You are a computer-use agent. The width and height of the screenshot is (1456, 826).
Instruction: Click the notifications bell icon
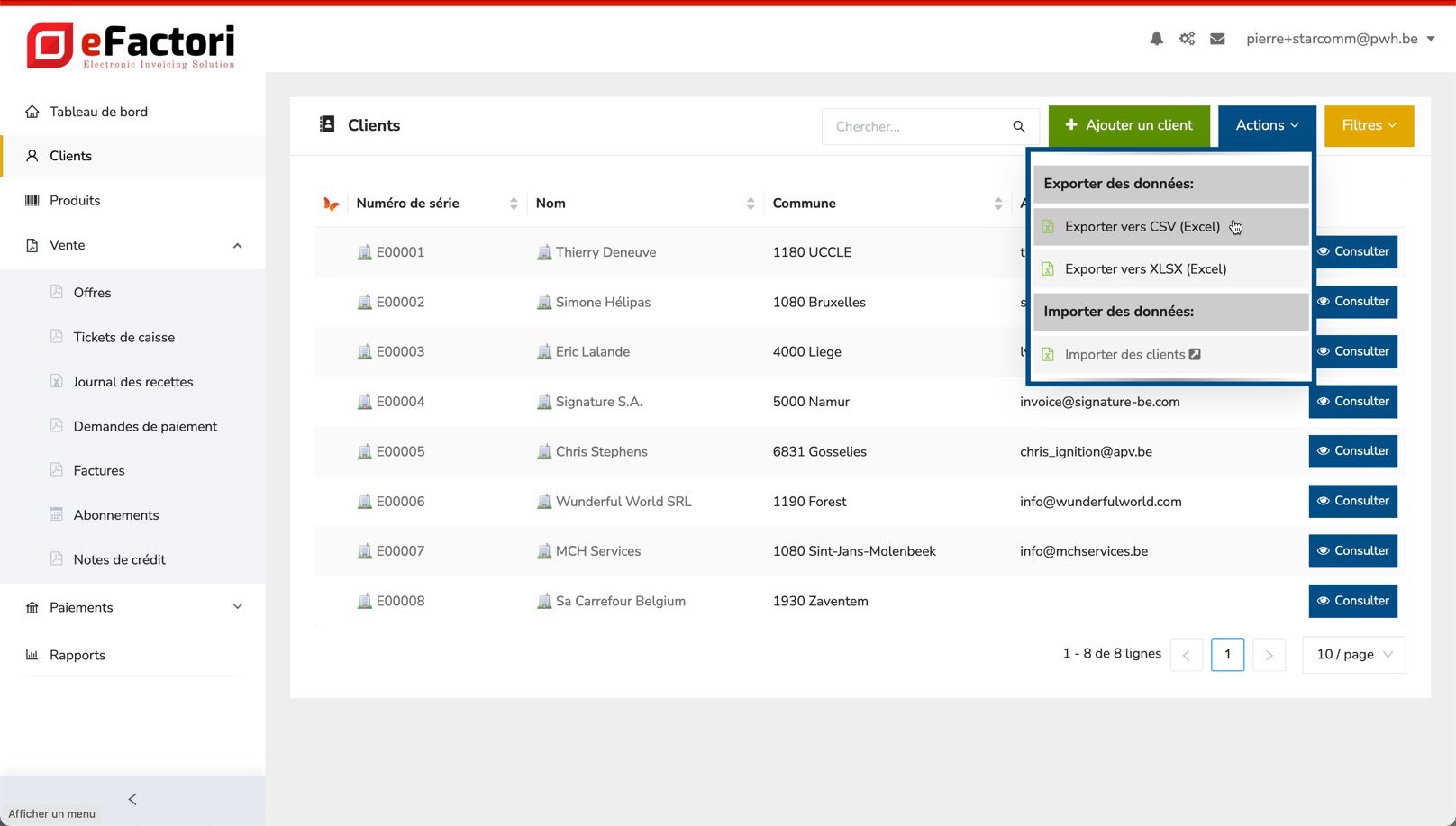coord(1156,39)
